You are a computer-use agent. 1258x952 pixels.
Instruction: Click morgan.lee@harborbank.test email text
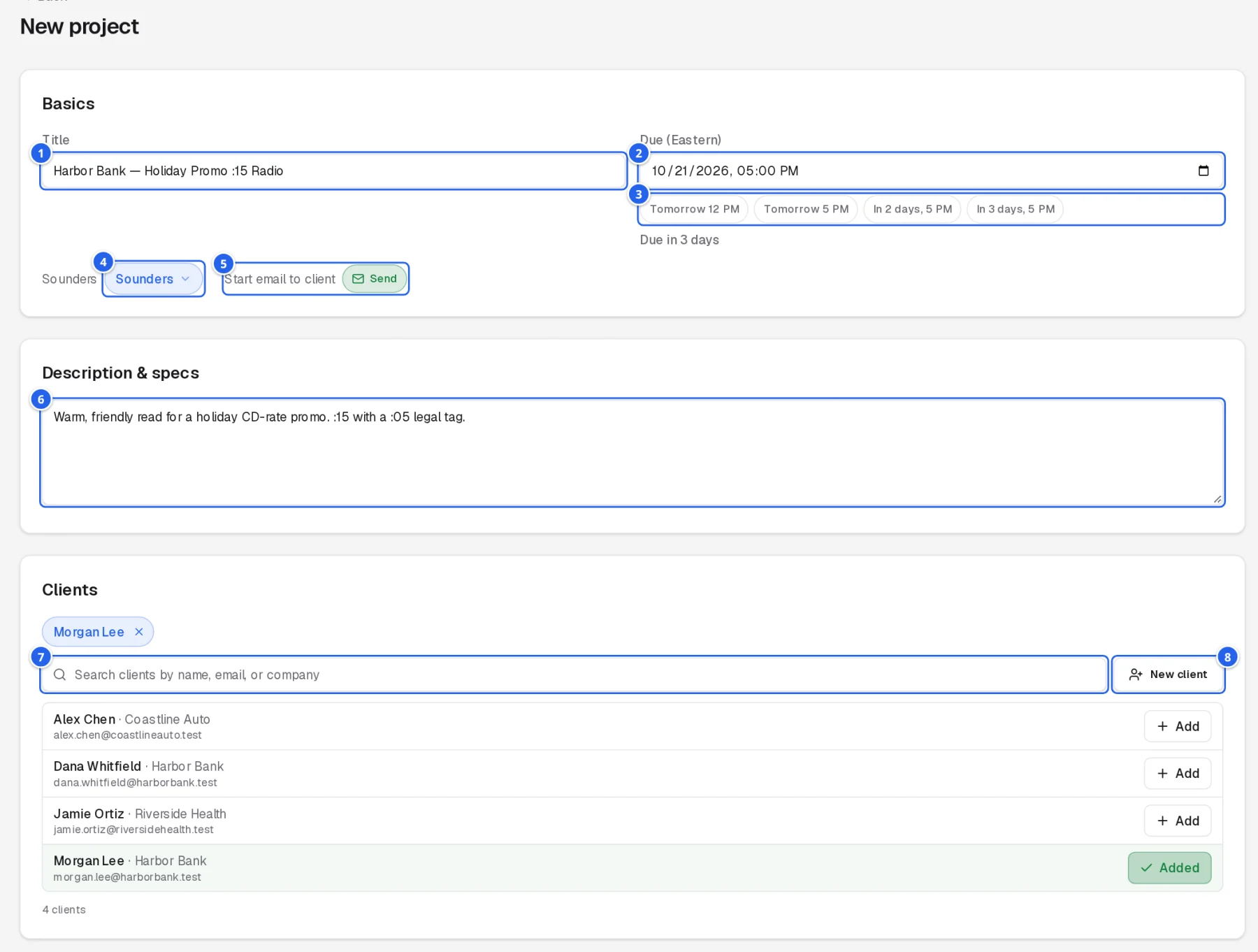(x=127, y=877)
